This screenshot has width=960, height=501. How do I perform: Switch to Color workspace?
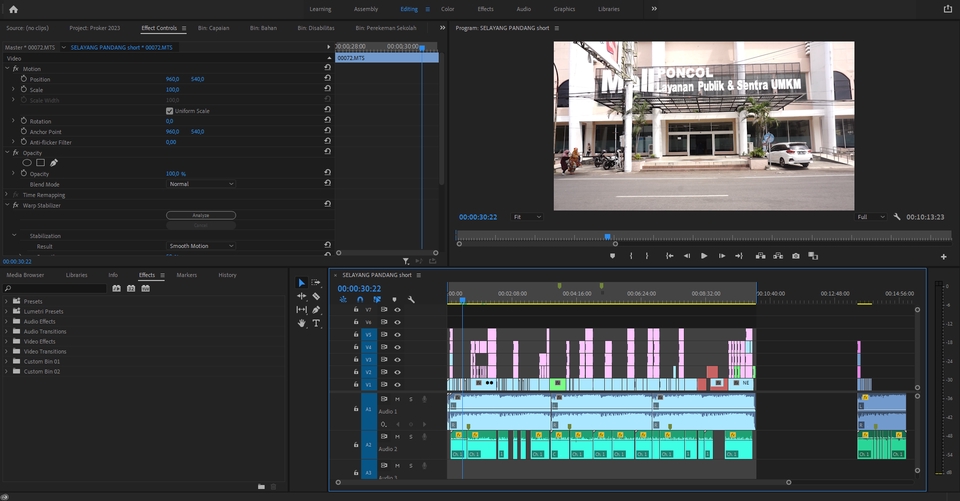coord(448,9)
